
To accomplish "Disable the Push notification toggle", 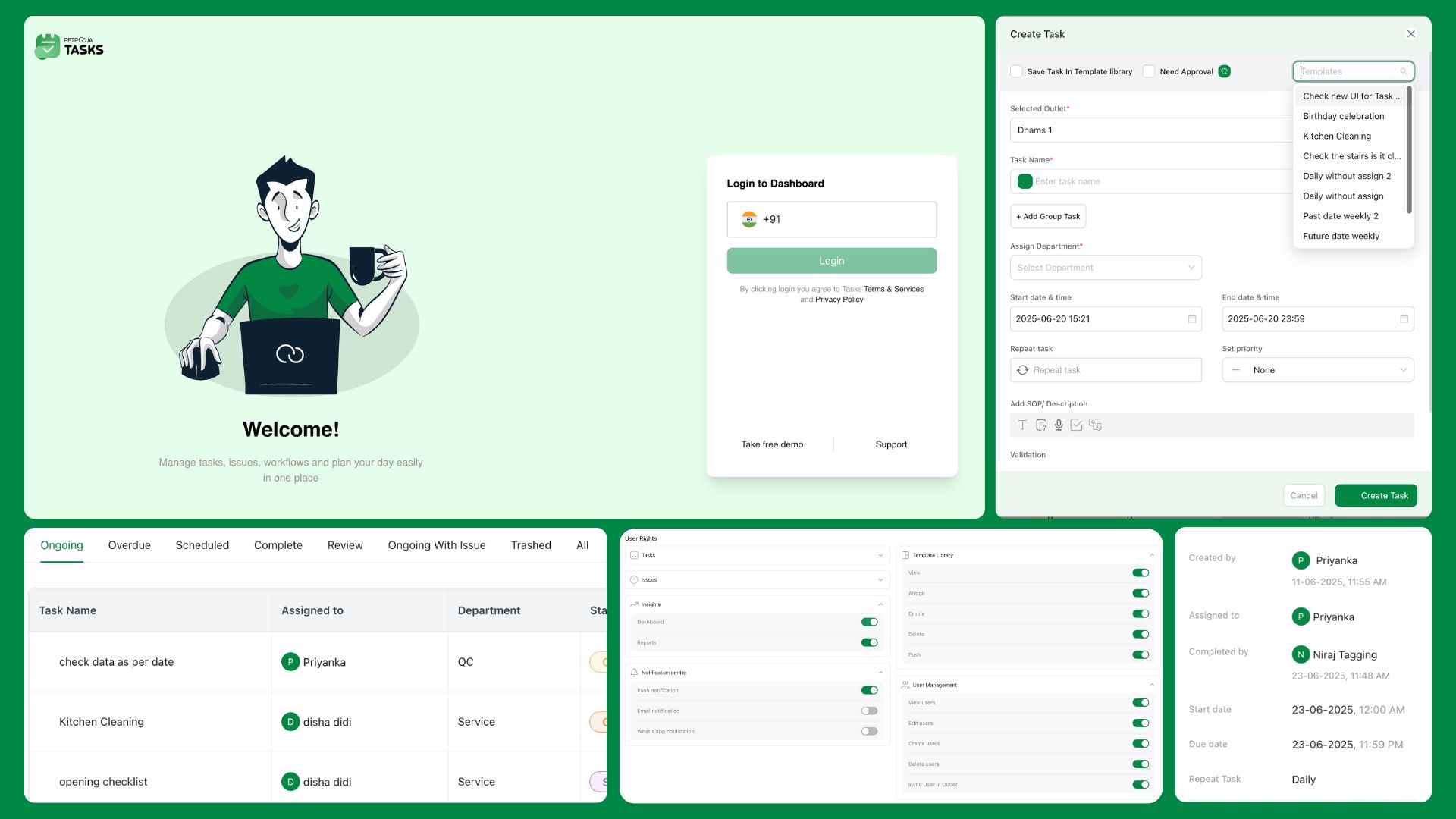I will [869, 691].
